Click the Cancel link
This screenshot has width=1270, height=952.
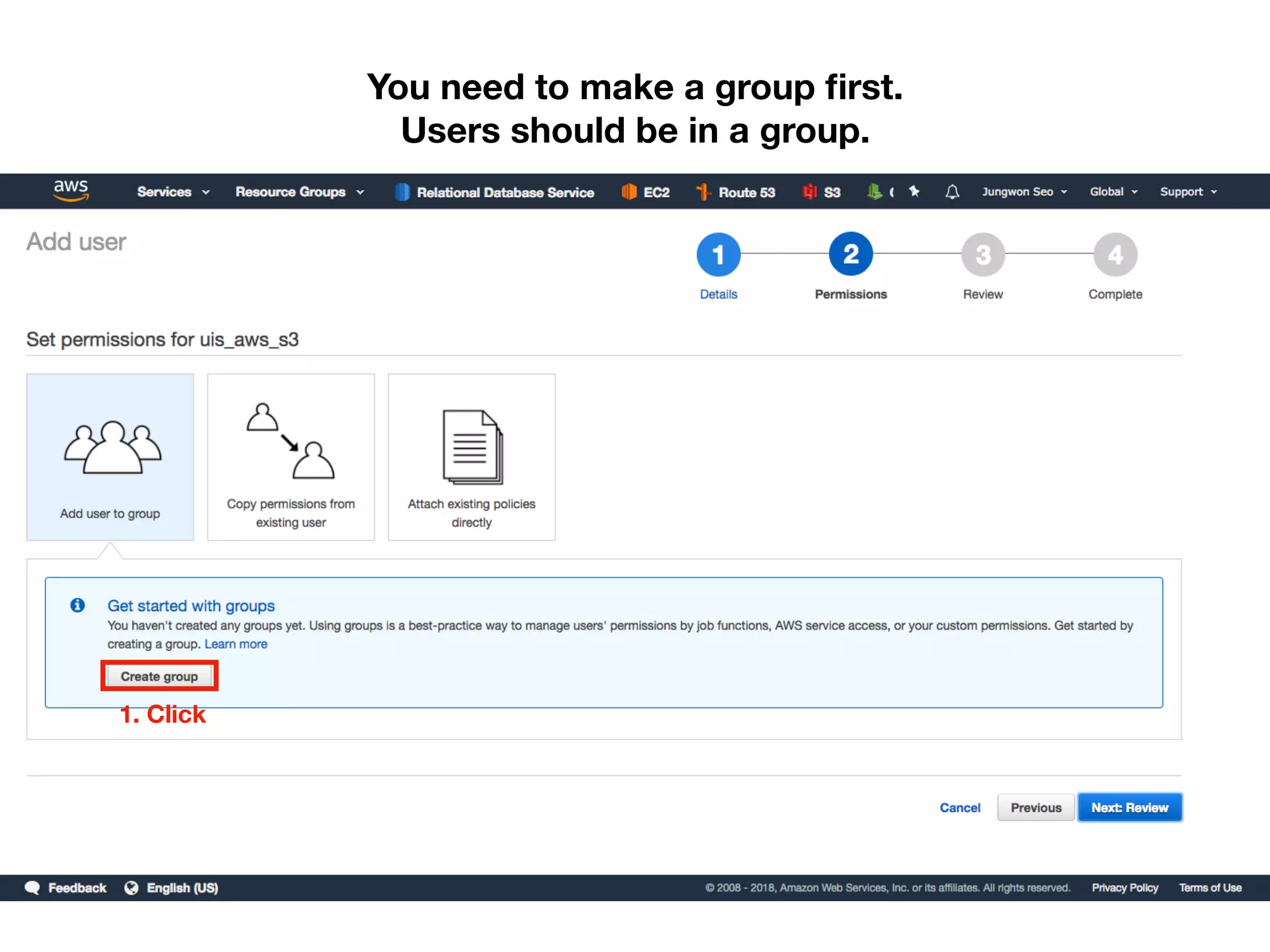tap(960, 808)
